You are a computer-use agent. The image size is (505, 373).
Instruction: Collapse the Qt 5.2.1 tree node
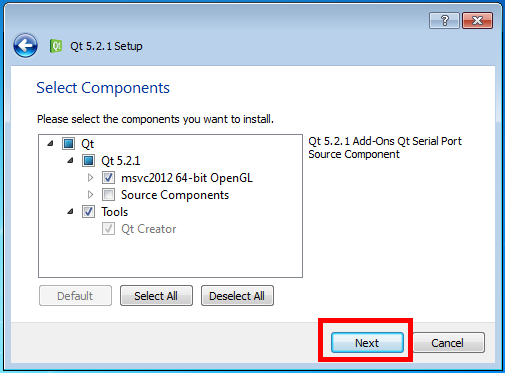pos(70,161)
